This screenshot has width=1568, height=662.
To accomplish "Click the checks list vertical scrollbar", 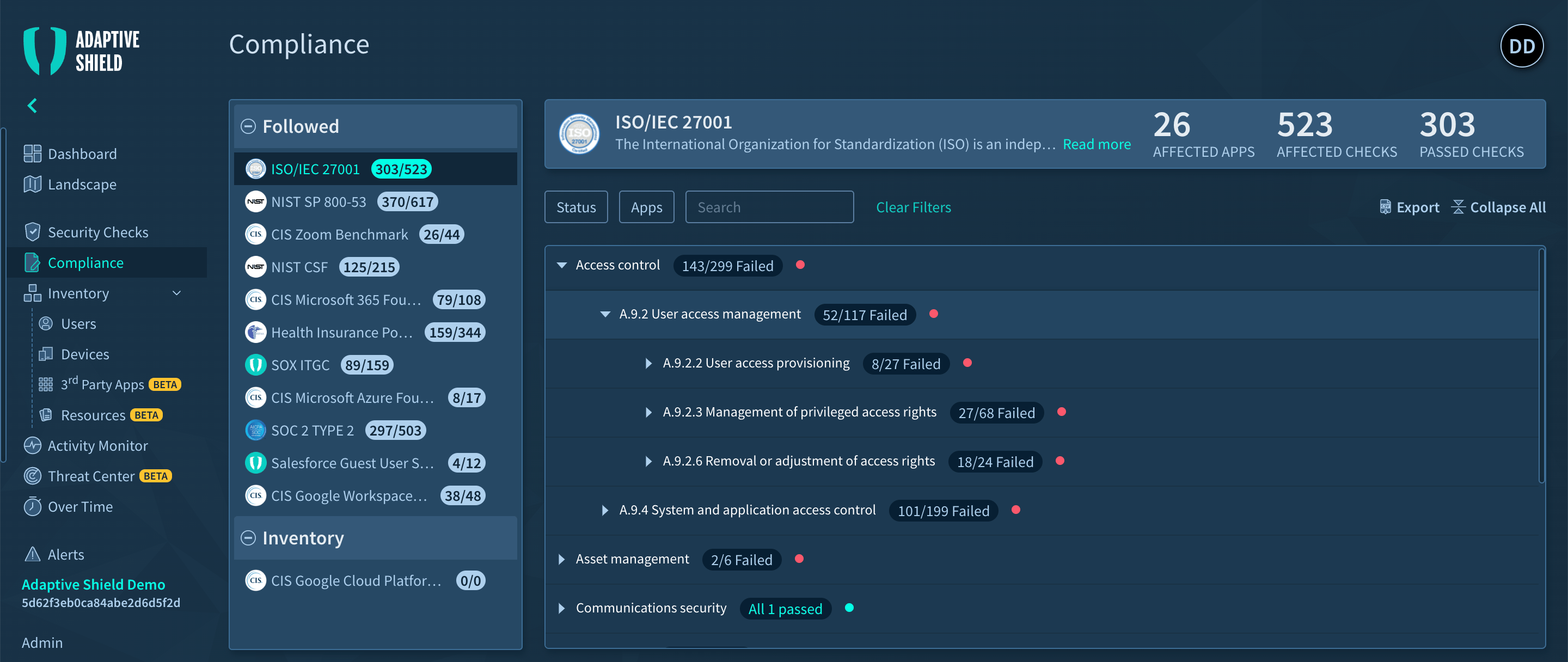I will [1541, 365].
